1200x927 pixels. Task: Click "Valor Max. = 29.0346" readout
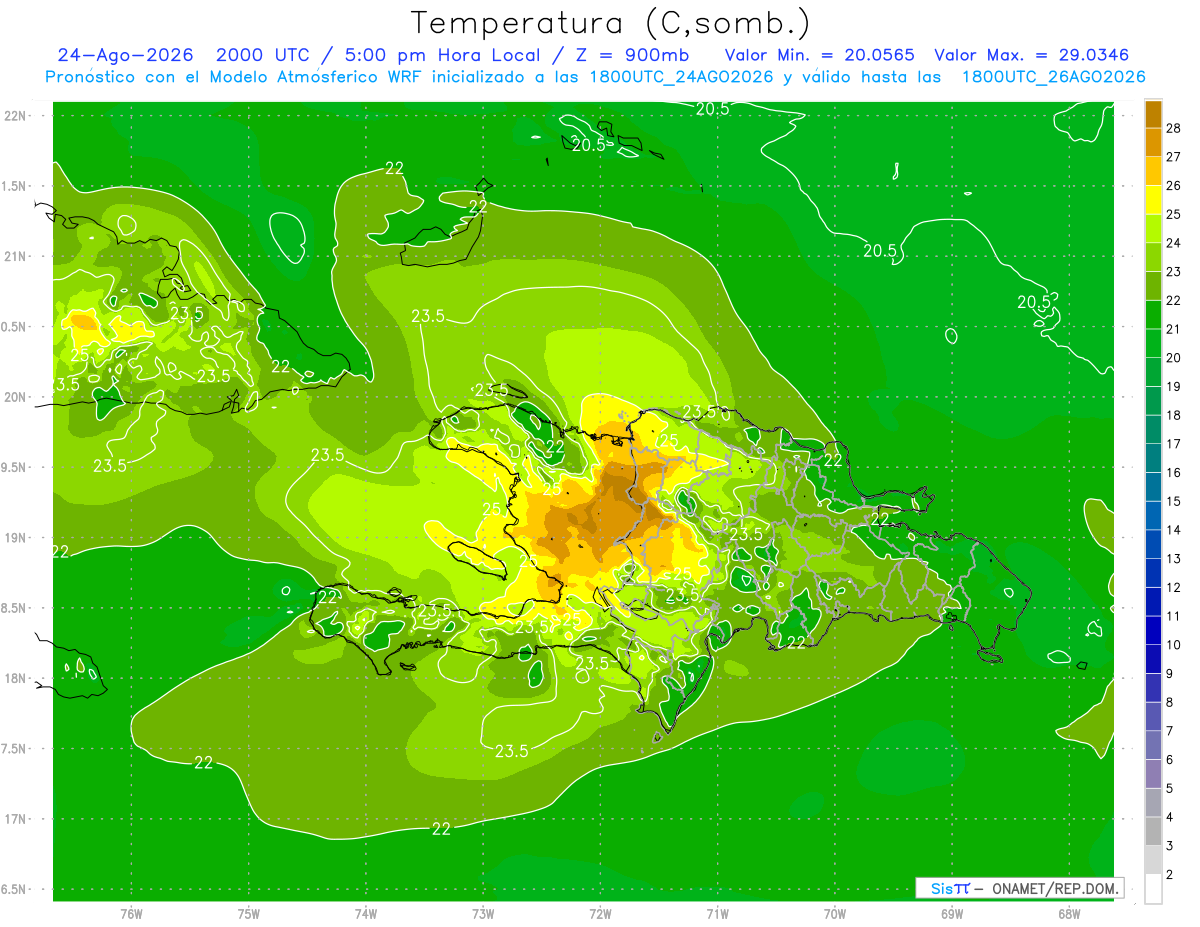coord(1031,55)
